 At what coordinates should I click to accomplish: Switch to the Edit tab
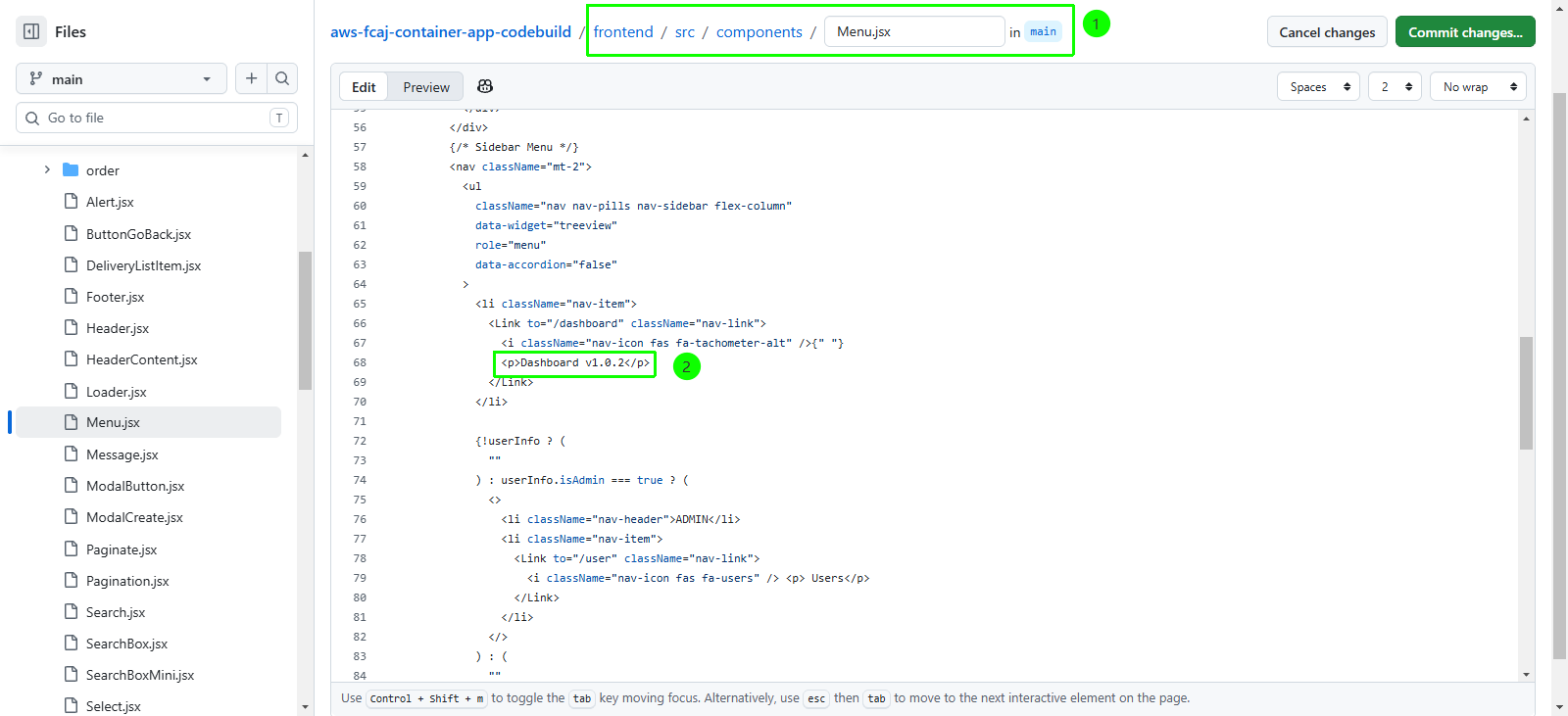click(364, 86)
